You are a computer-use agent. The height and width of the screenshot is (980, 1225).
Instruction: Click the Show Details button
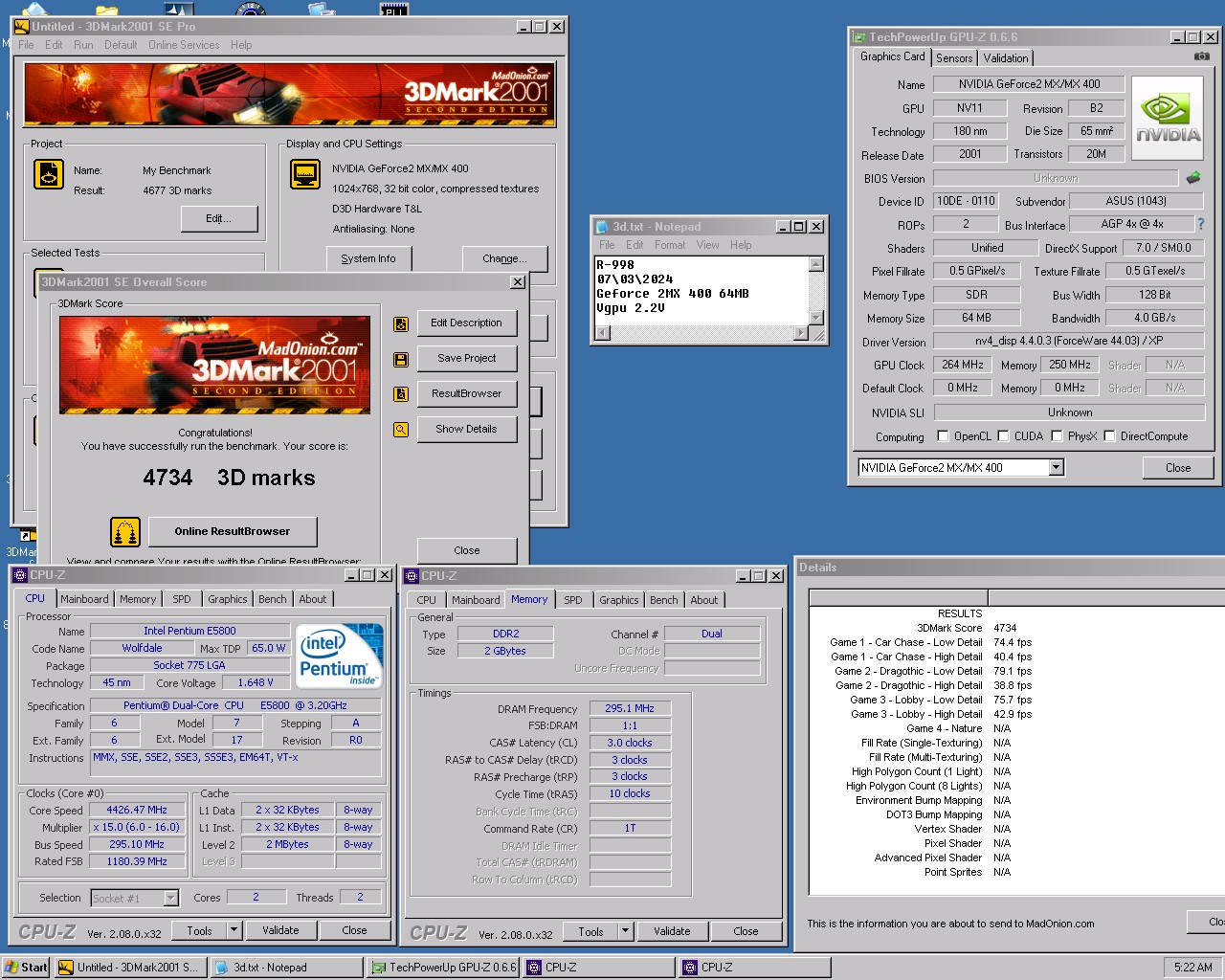[466, 430]
